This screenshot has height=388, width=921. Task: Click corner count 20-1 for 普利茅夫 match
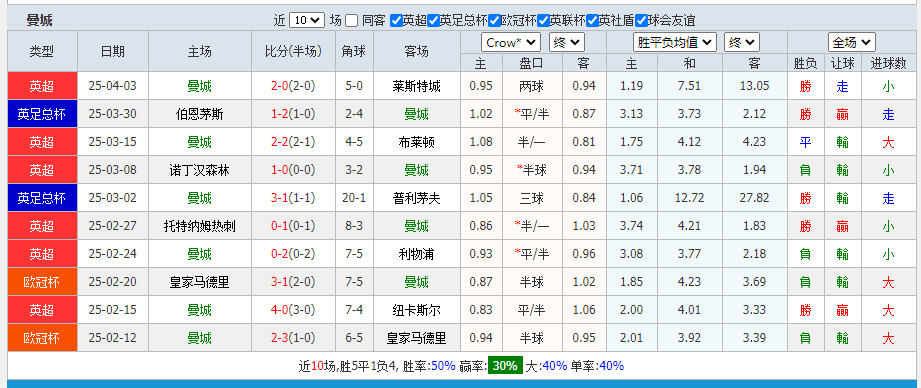pyautogui.click(x=354, y=198)
